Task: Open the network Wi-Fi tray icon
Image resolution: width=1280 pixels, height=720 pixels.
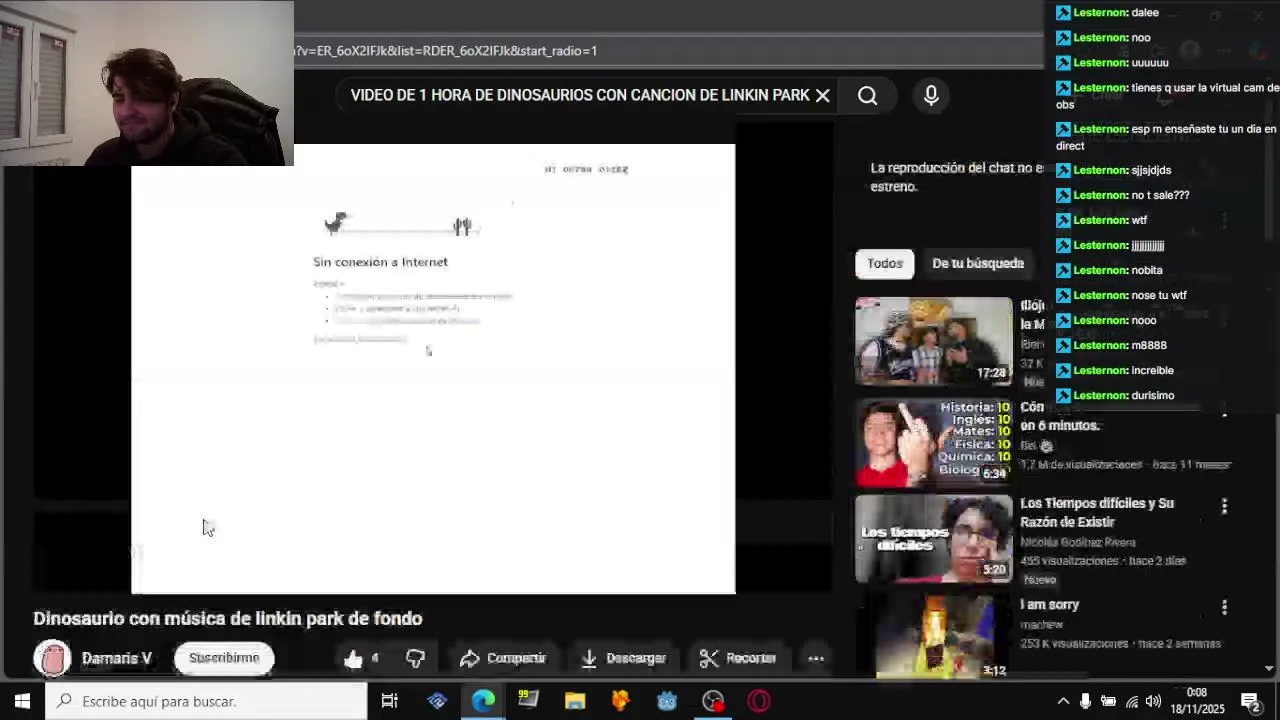Action: (1131, 701)
